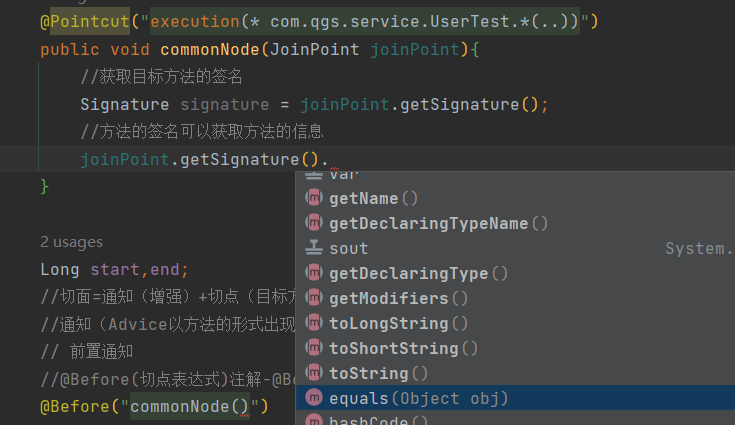
Task: Click the sout live template icon
Action: 314,248
